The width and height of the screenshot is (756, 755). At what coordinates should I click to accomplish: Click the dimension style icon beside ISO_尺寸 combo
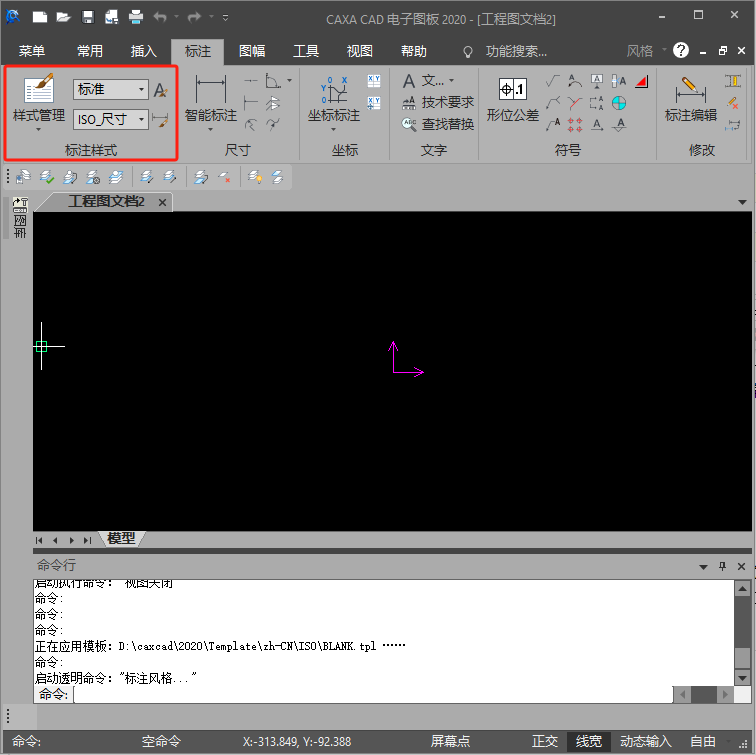coord(160,119)
